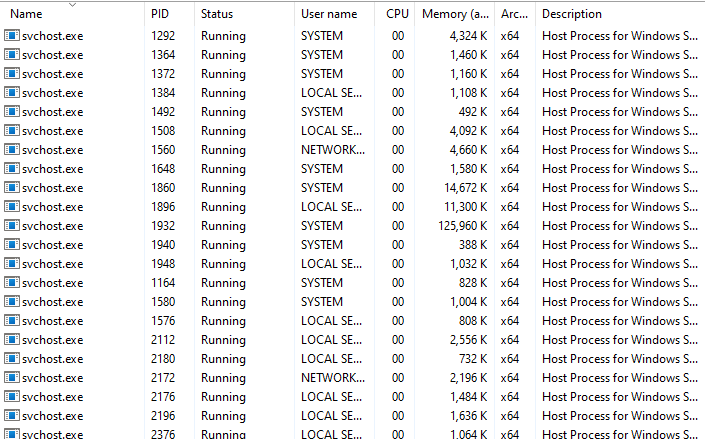Click memory value 2,556 K
705x439 pixels.
pyautogui.click(x=468, y=340)
